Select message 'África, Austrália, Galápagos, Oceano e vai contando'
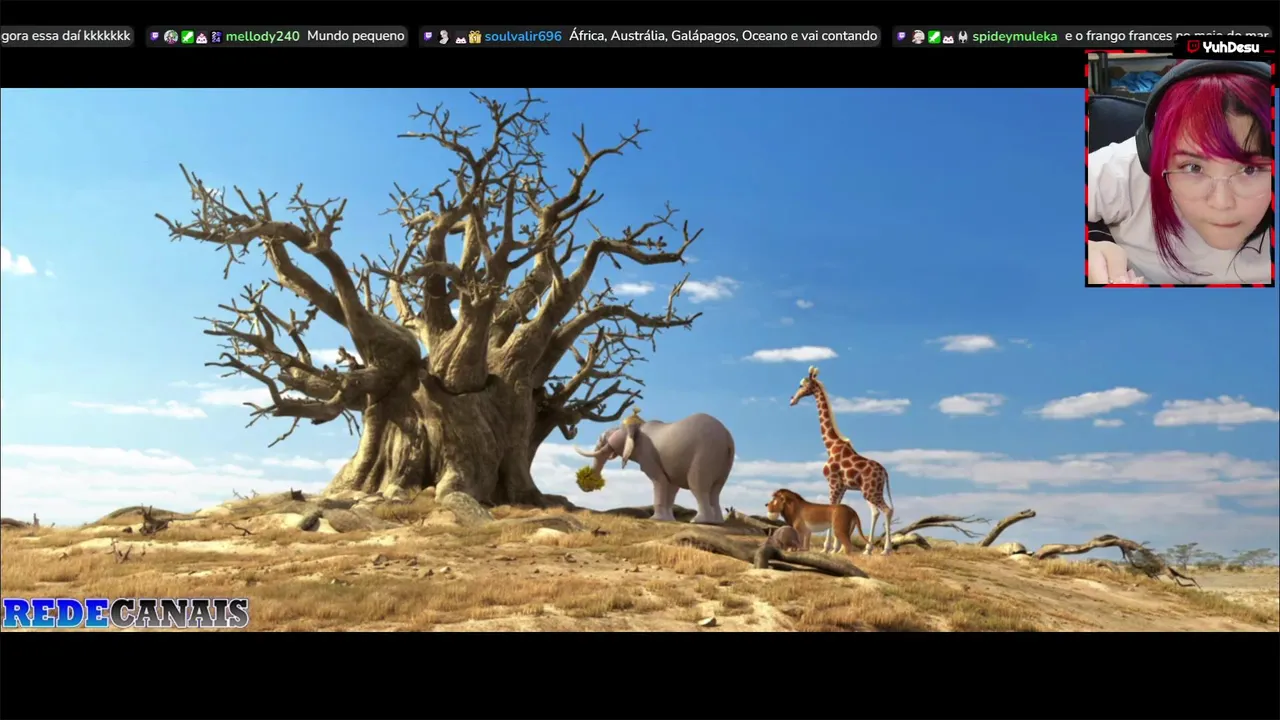1280x720 pixels. pyautogui.click(x=723, y=36)
